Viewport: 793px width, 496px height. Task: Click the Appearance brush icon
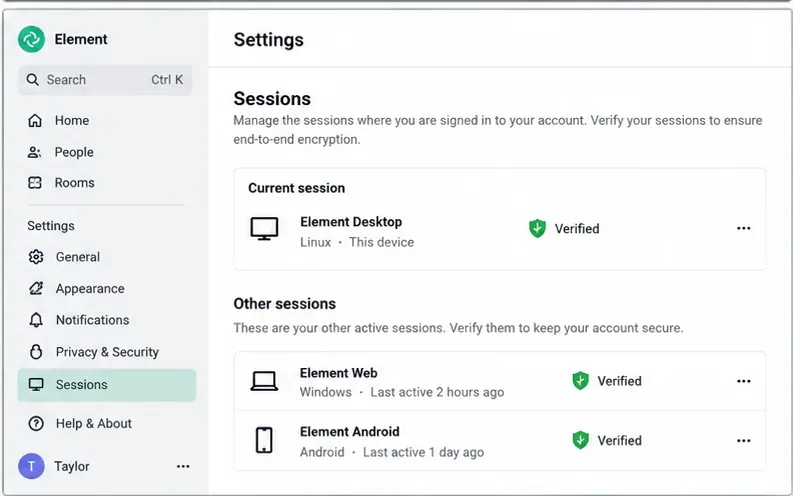point(36,288)
